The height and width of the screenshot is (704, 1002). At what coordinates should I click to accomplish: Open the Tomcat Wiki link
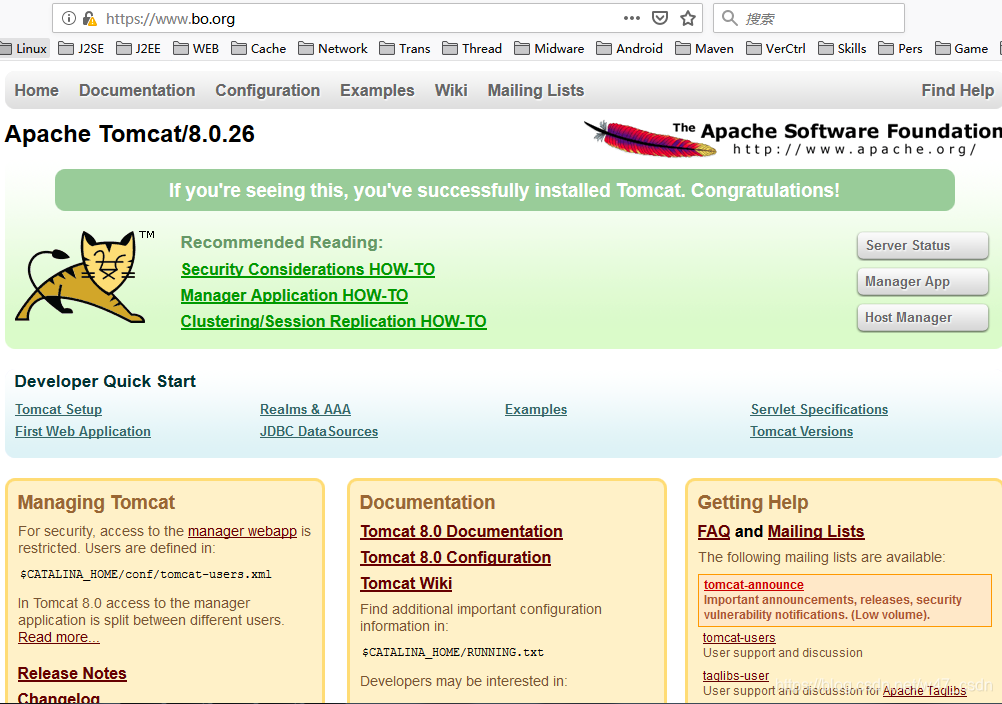click(406, 583)
